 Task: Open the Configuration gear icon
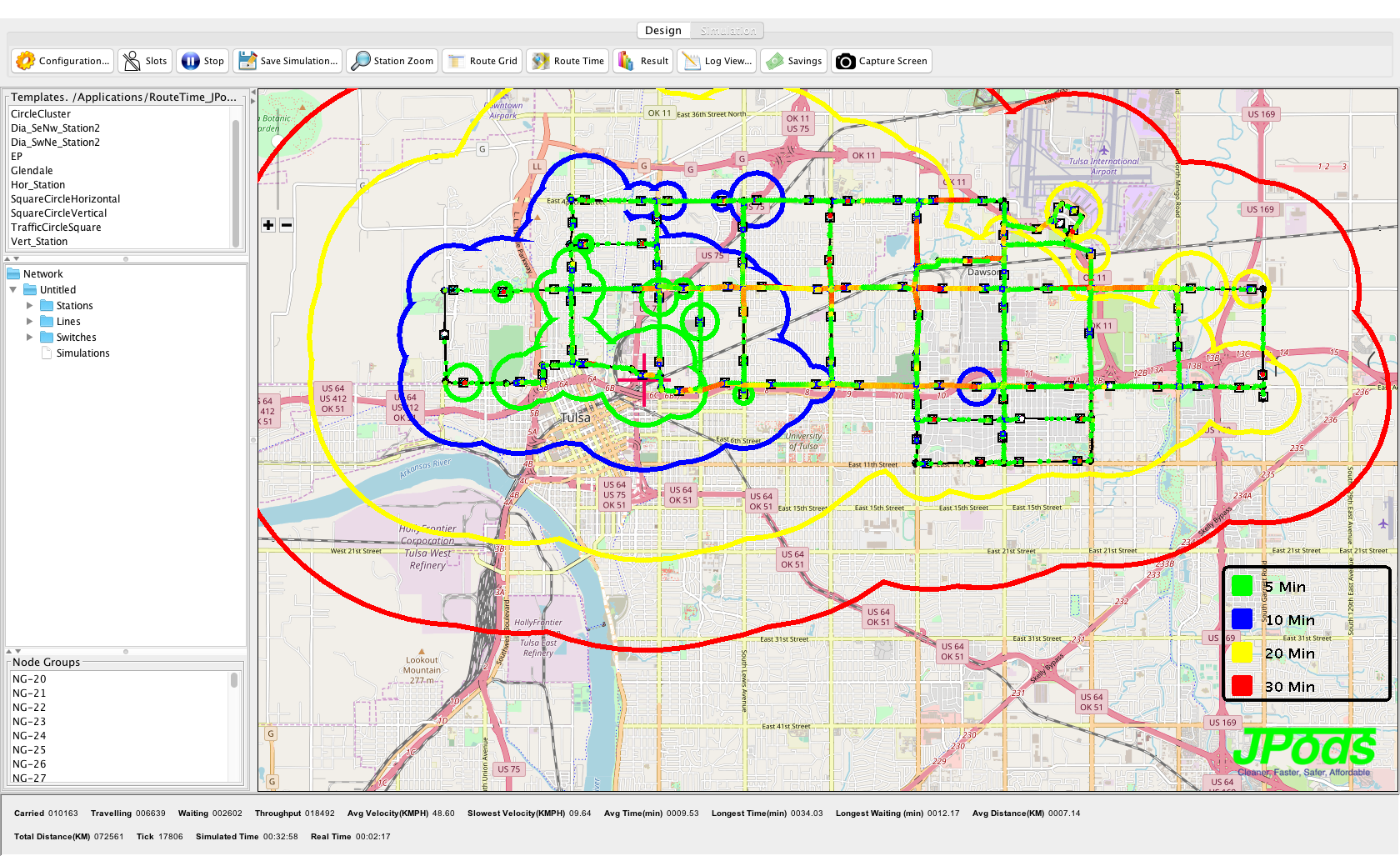tap(26, 61)
